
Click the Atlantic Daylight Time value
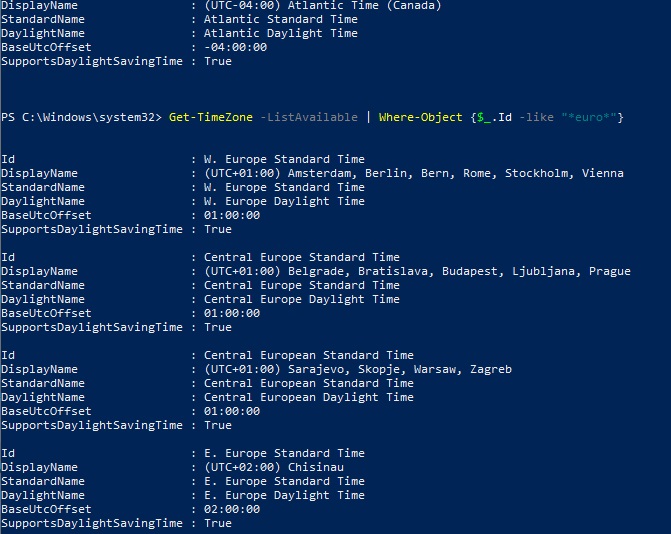pyautogui.click(x=280, y=33)
